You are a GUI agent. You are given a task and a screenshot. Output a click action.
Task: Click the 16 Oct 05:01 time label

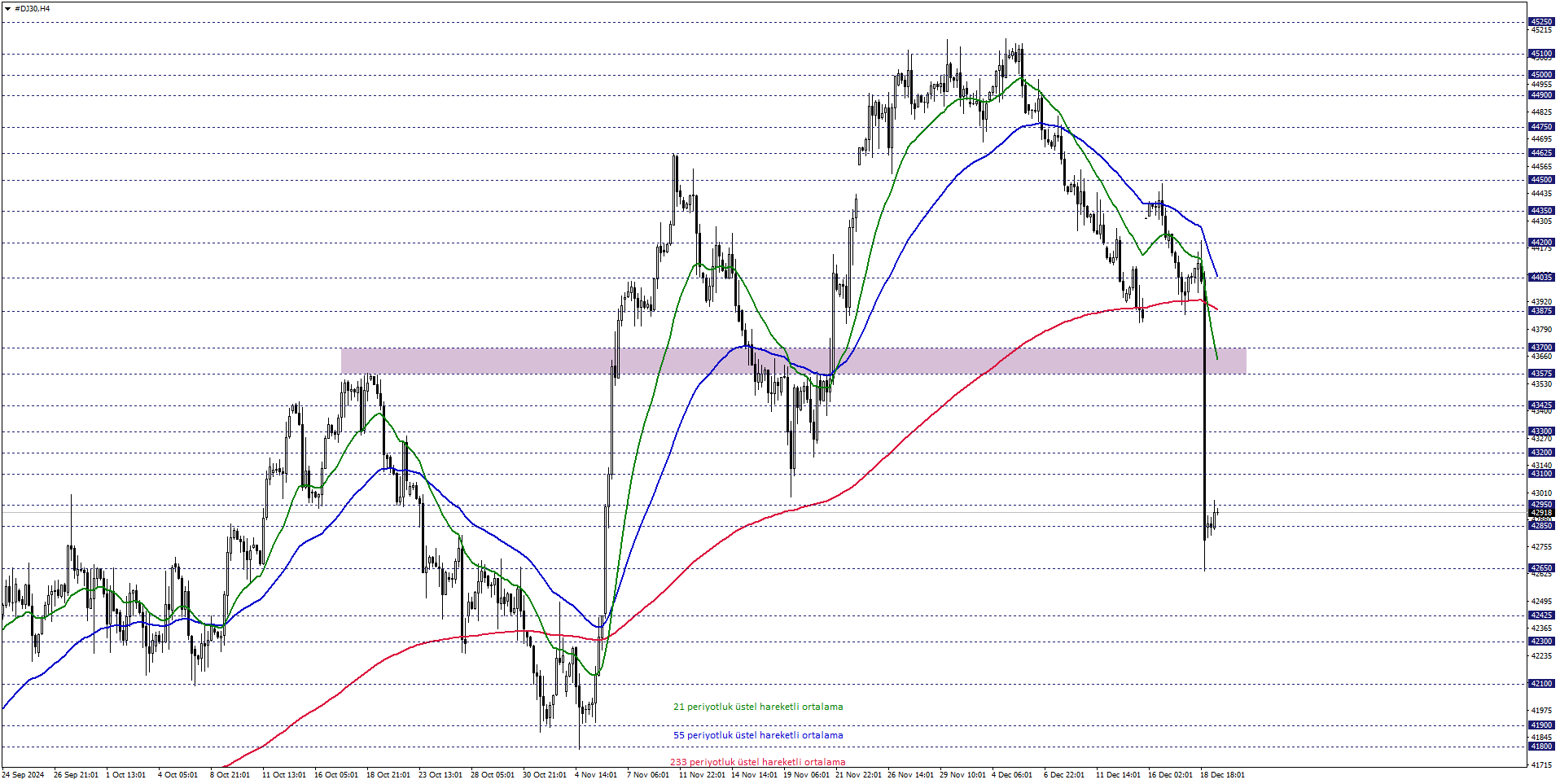(x=336, y=775)
